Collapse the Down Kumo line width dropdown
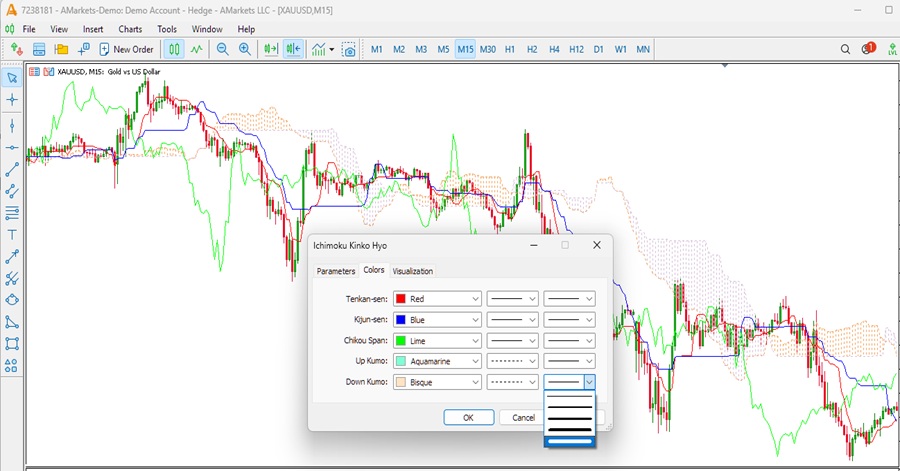The image size is (900, 471). pyautogui.click(x=589, y=382)
